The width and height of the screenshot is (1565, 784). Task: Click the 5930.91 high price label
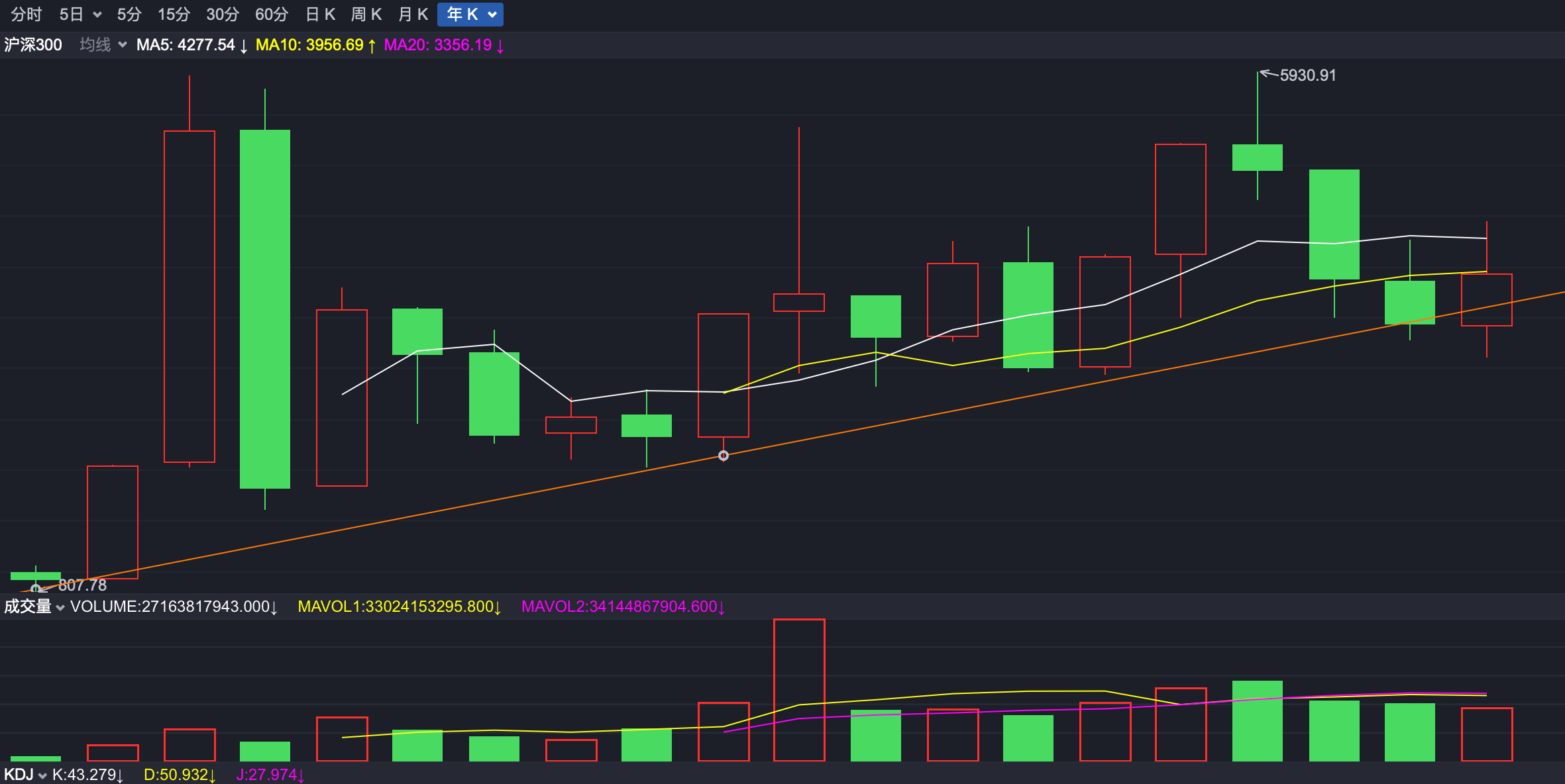(1307, 75)
